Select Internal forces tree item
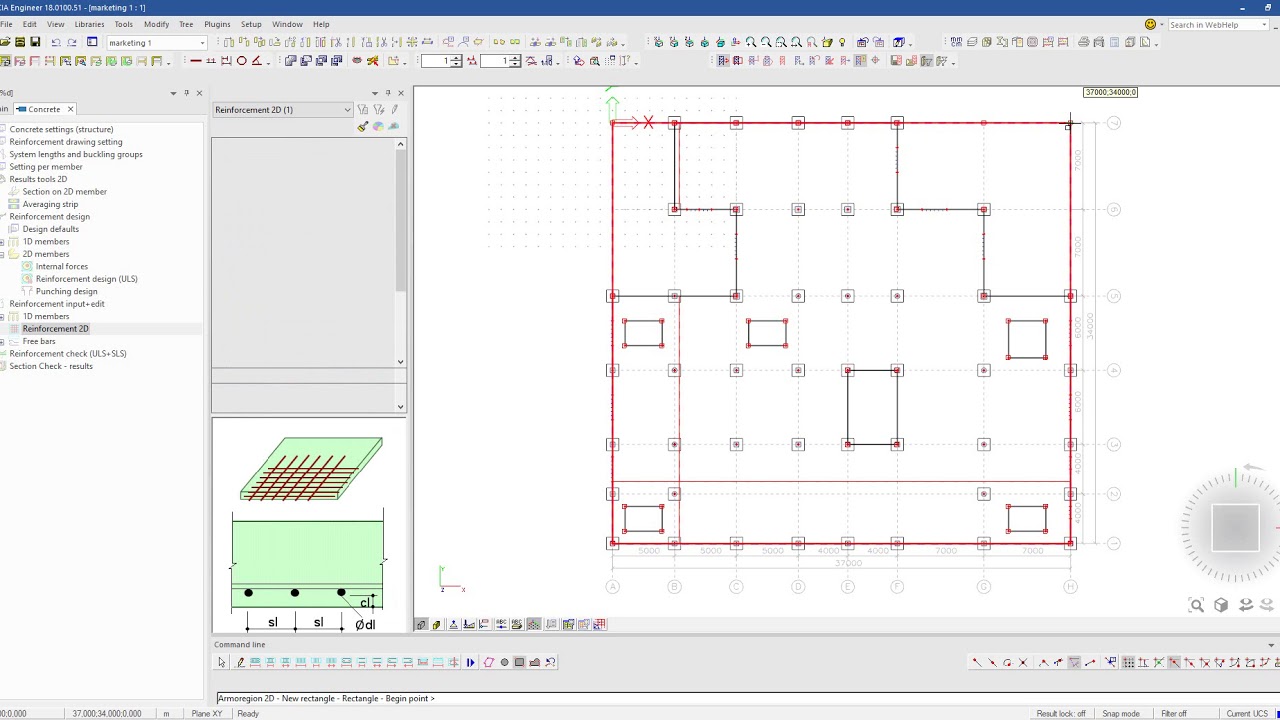The width and height of the screenshot is (1280, 720). click(62, 267)
